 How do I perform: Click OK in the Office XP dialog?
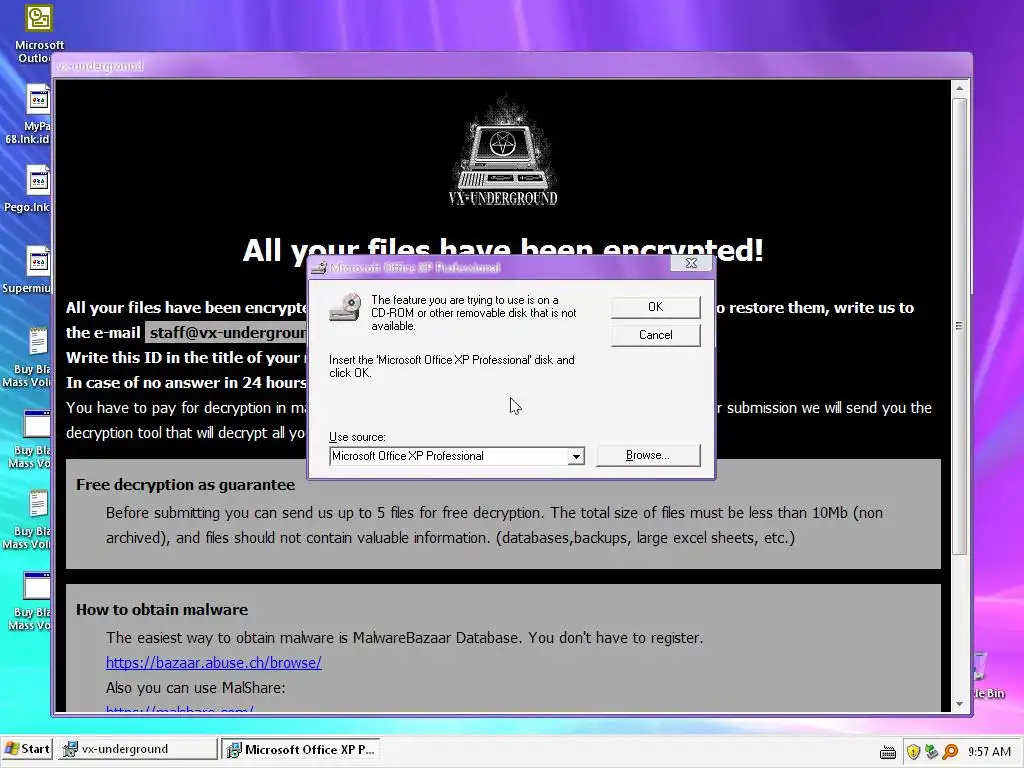(656, 307)
